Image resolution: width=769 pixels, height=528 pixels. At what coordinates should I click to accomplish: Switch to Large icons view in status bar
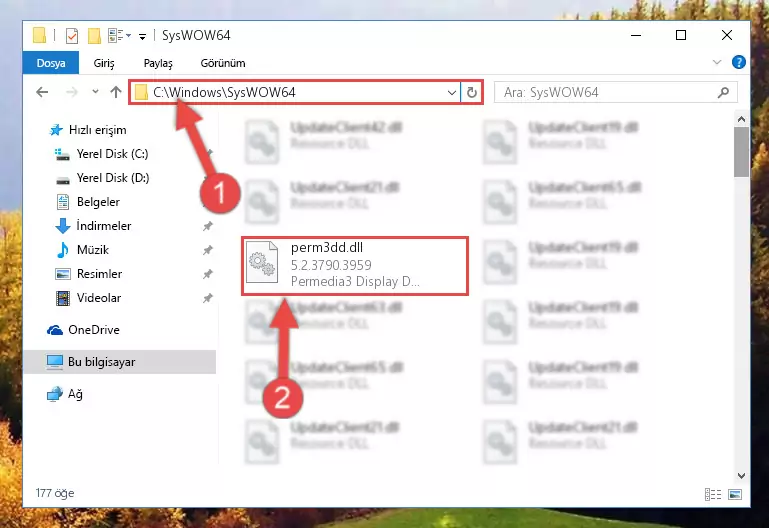point(735,494)
